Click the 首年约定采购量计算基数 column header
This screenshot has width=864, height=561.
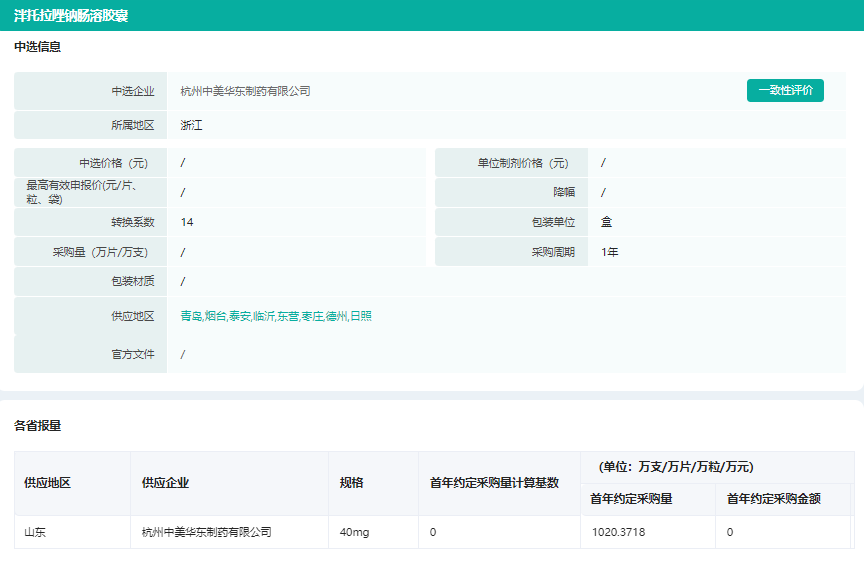[x=494, y=483]
